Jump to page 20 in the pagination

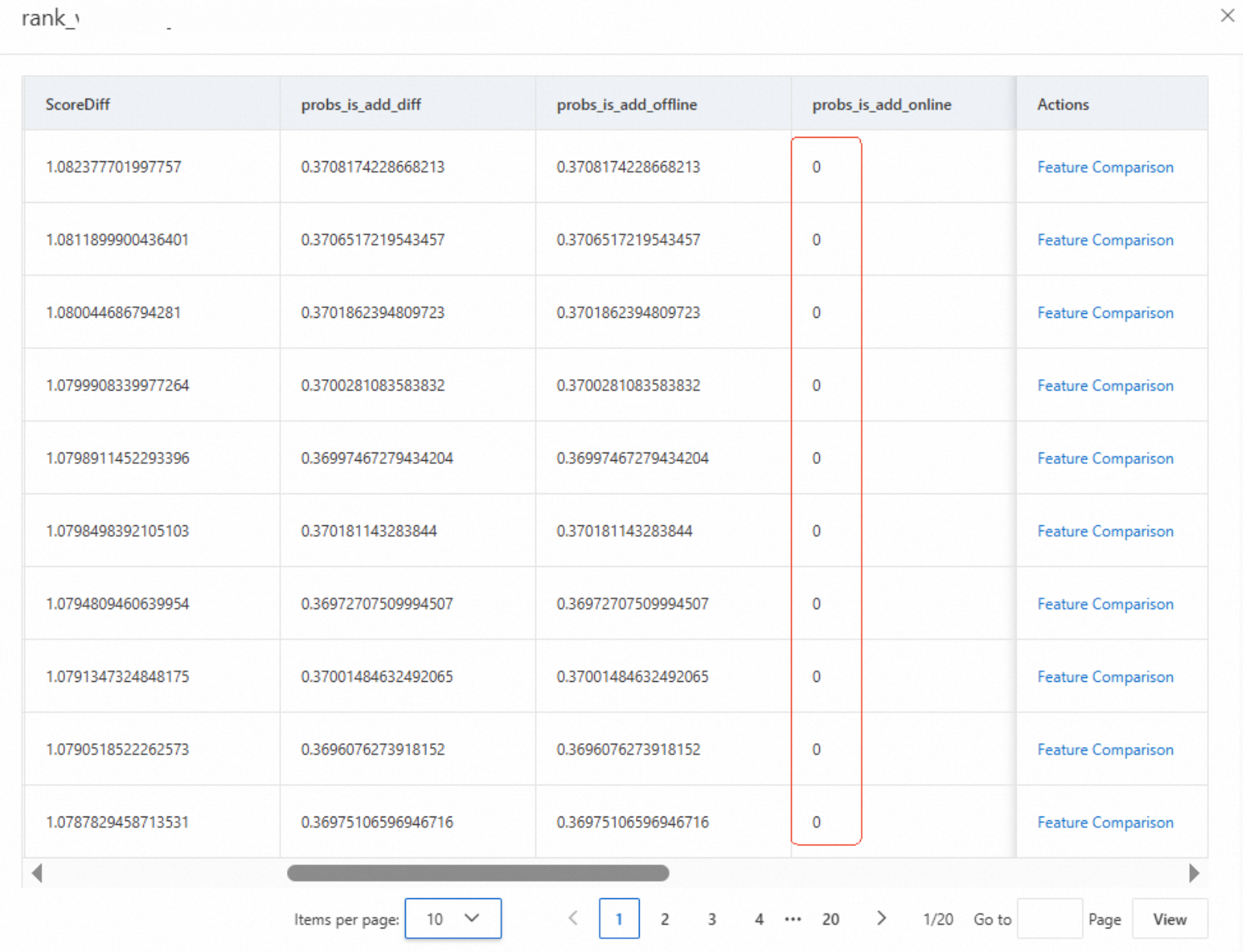click(830, 919)
